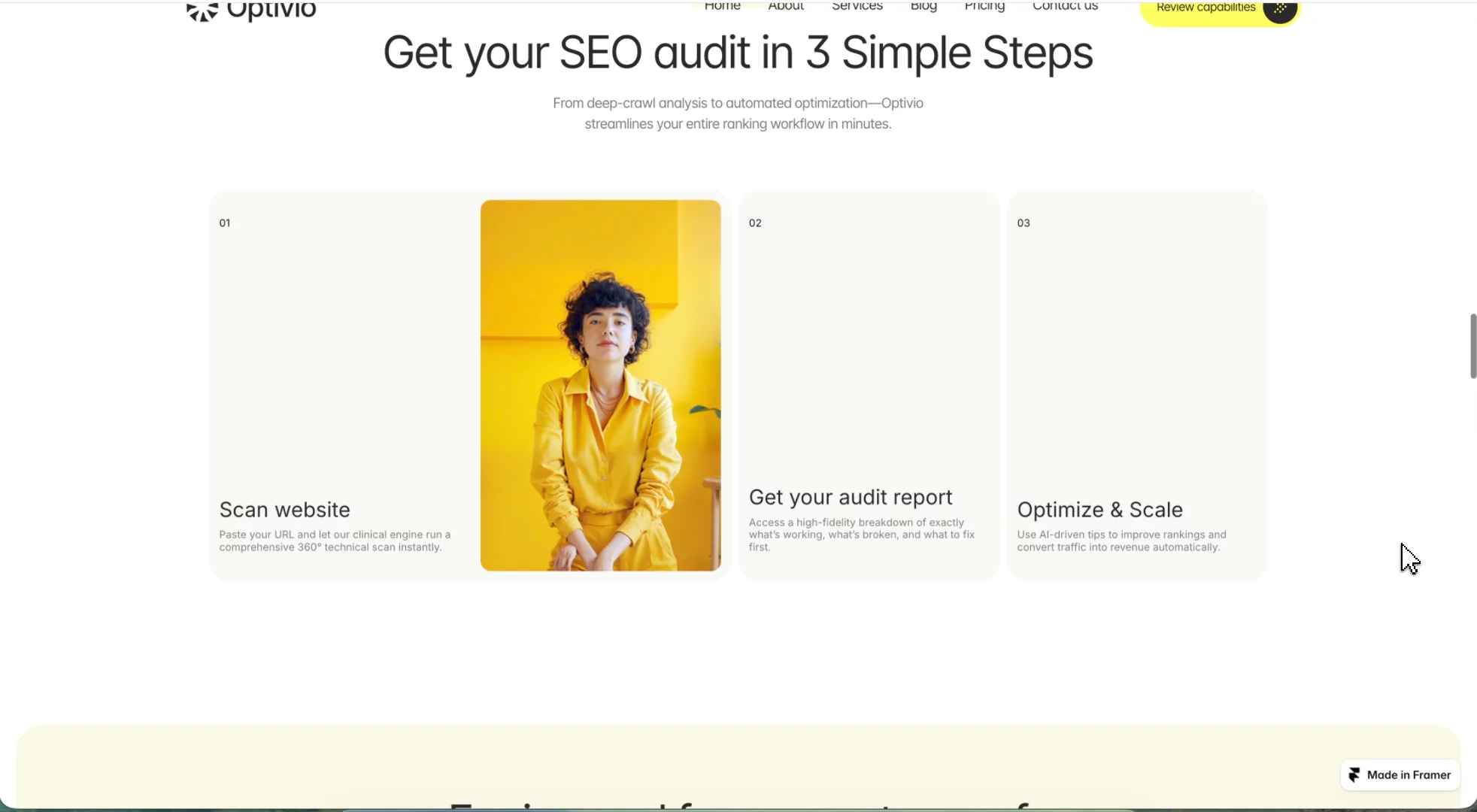Click 'Get your SEO audit in 3 Simple Steps'
The image size is (1477, 812).
point(738,53)
